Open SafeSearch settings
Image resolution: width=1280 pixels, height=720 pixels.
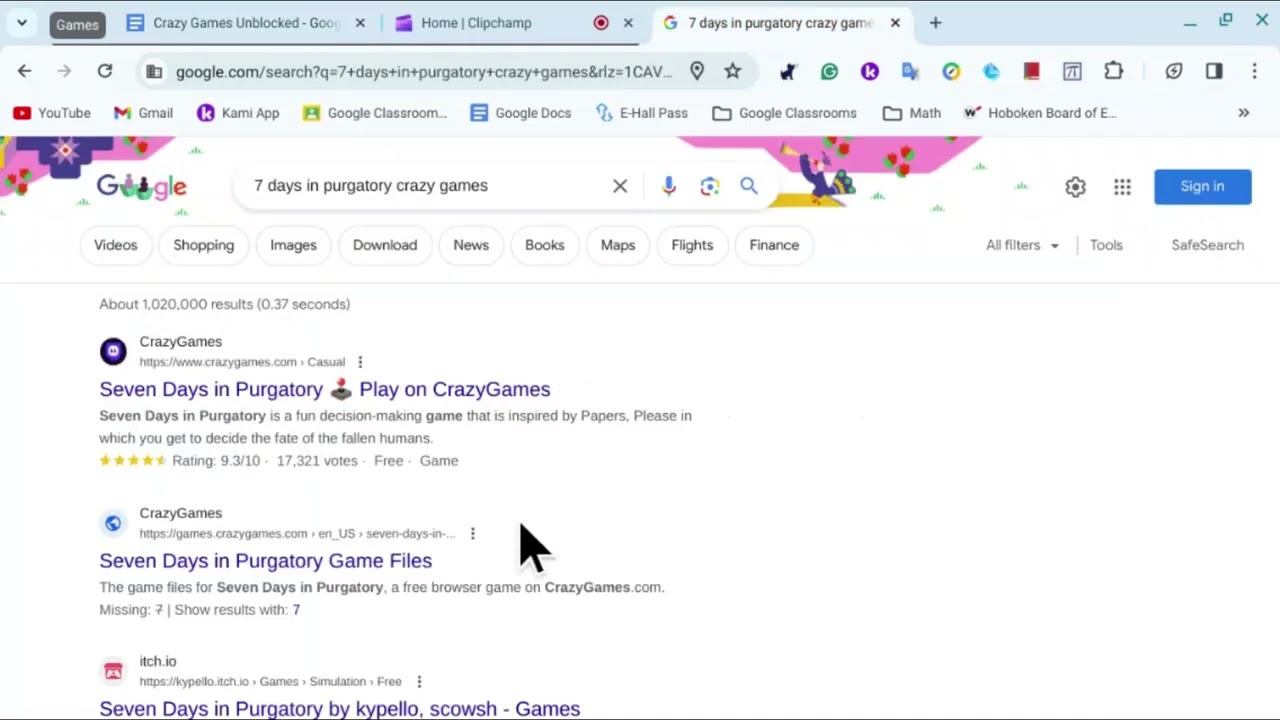point(1208,245)
